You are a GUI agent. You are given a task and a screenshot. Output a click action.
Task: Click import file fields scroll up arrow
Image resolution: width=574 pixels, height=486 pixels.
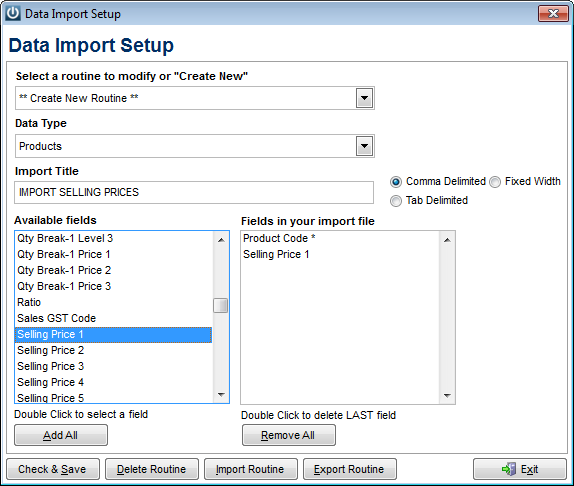[x=447, y=240]
